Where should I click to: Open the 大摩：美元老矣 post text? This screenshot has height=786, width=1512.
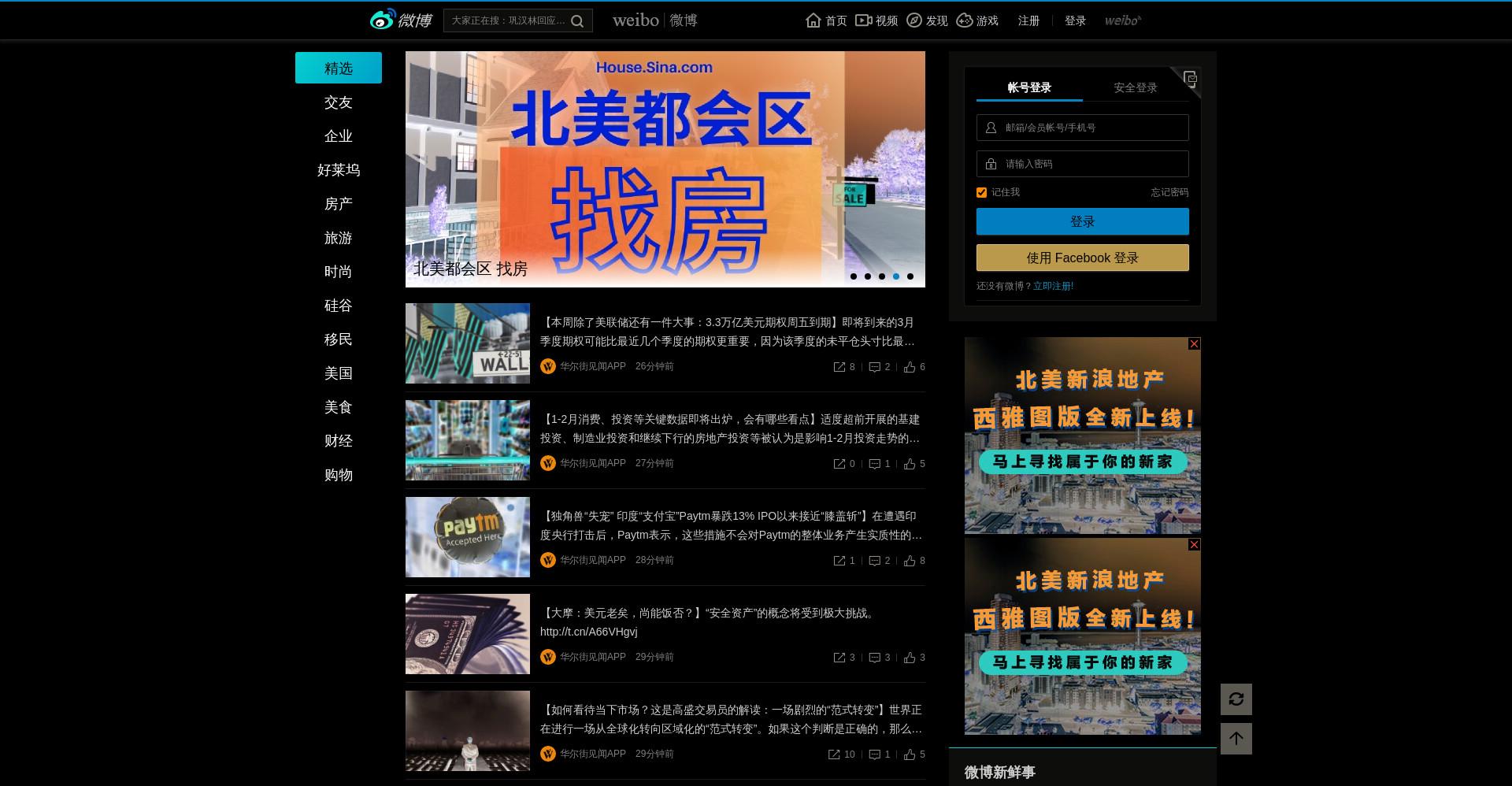click(x=709, y=622)
